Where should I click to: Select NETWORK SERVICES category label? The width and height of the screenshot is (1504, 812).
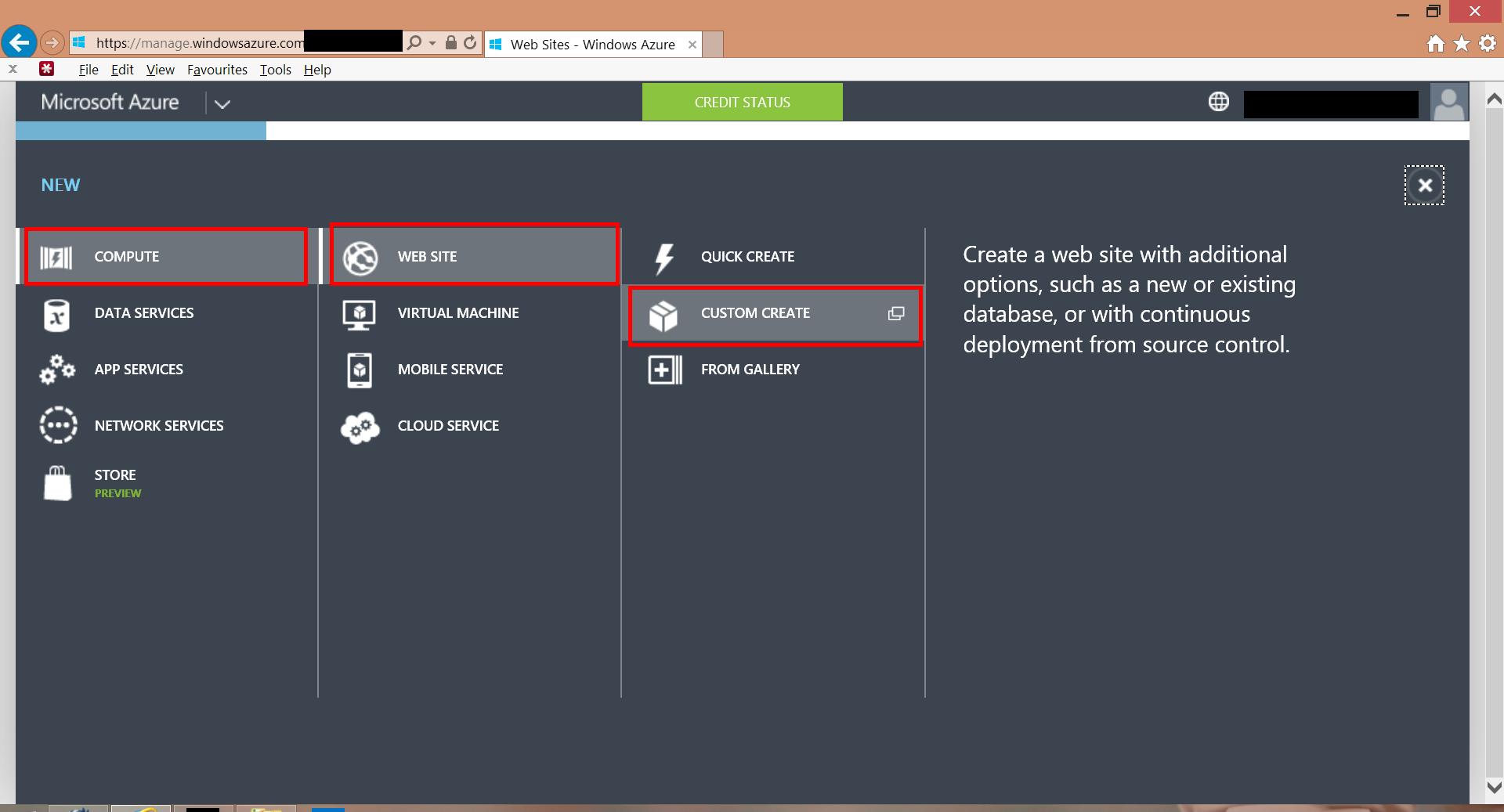[x=159, y=426]
